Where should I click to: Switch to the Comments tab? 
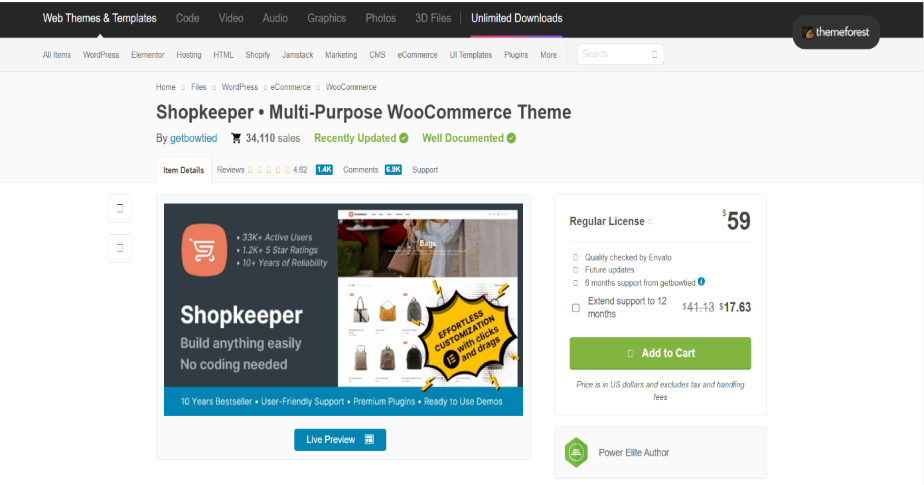click(372, 170)
